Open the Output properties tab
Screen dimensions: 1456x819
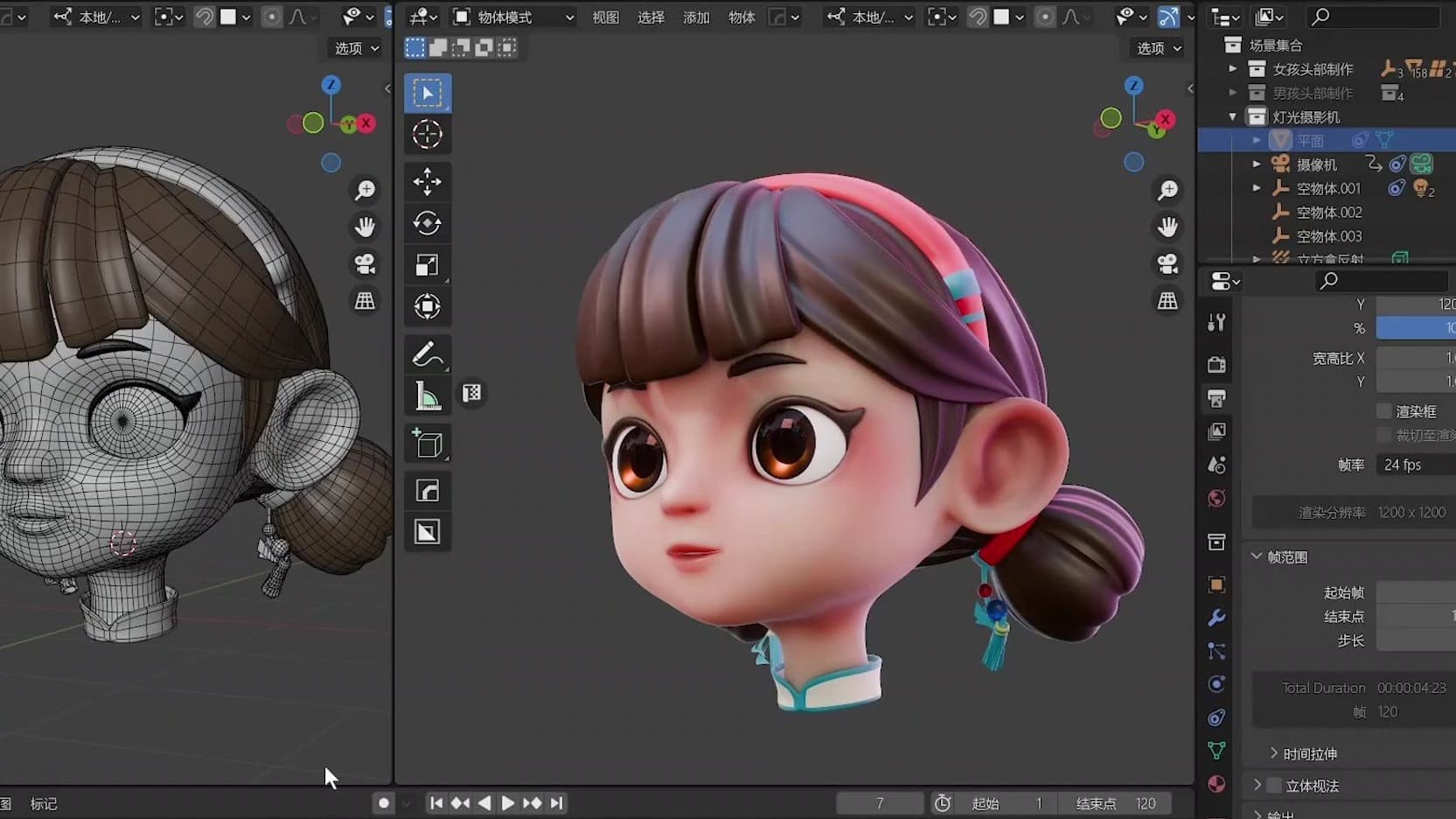pyautogui.click(x=1216, y=398)
